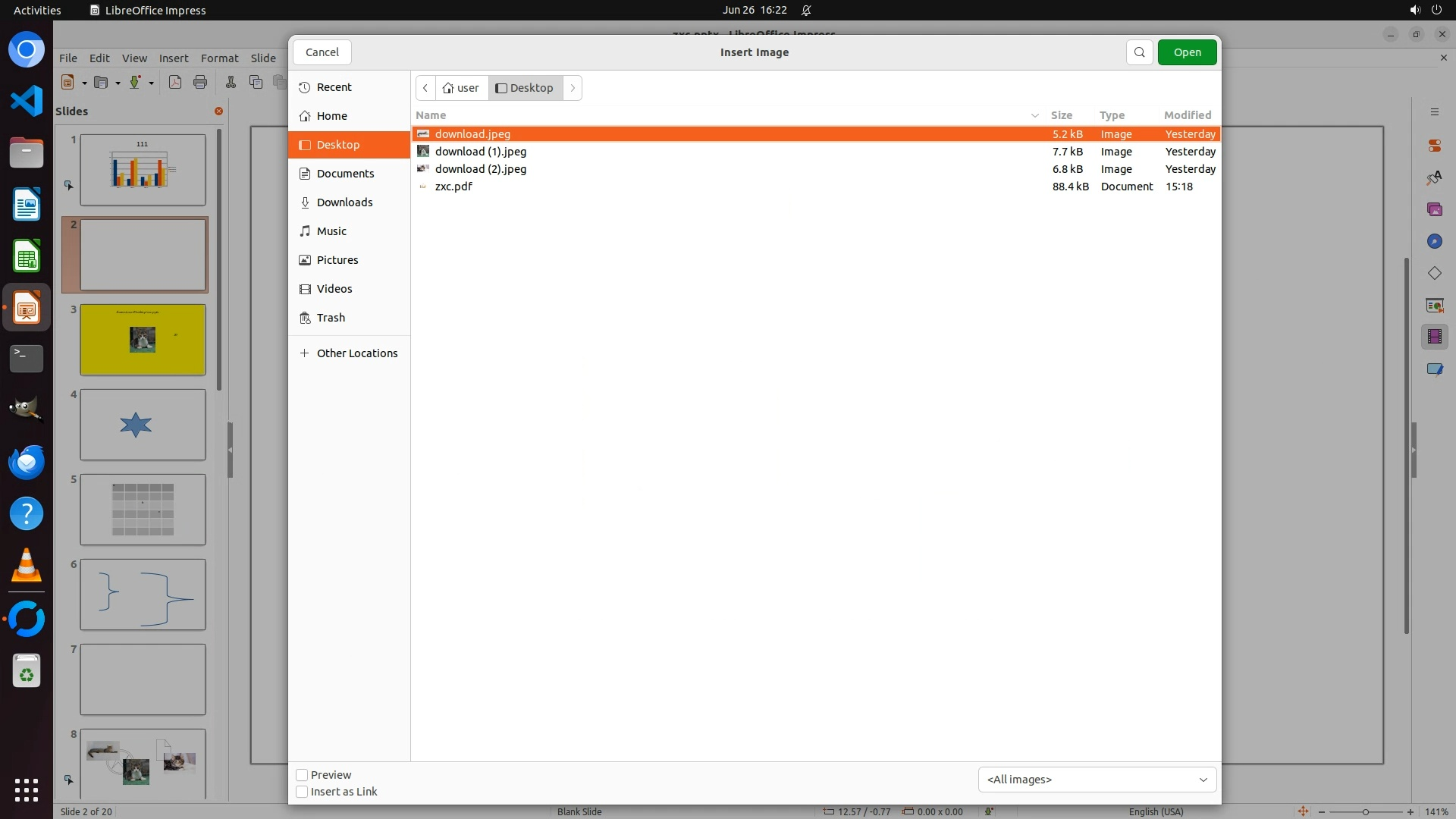Click the Name column sort arrow
1456x819 pixels.
[1034, 115]
